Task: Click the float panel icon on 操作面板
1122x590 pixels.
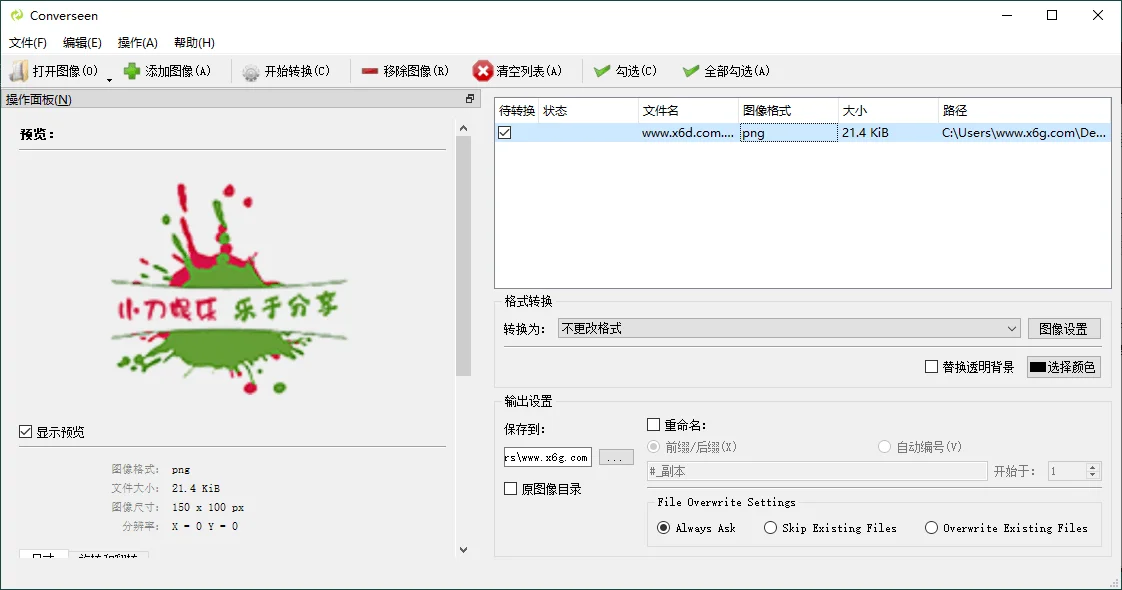Action: pos(469,99)
